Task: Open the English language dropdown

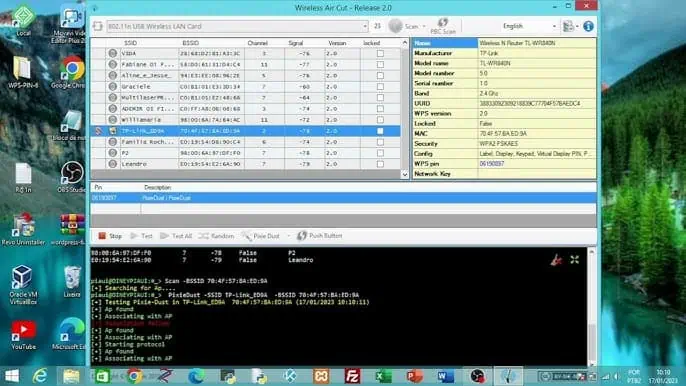Action: click(x=554, y=26)
